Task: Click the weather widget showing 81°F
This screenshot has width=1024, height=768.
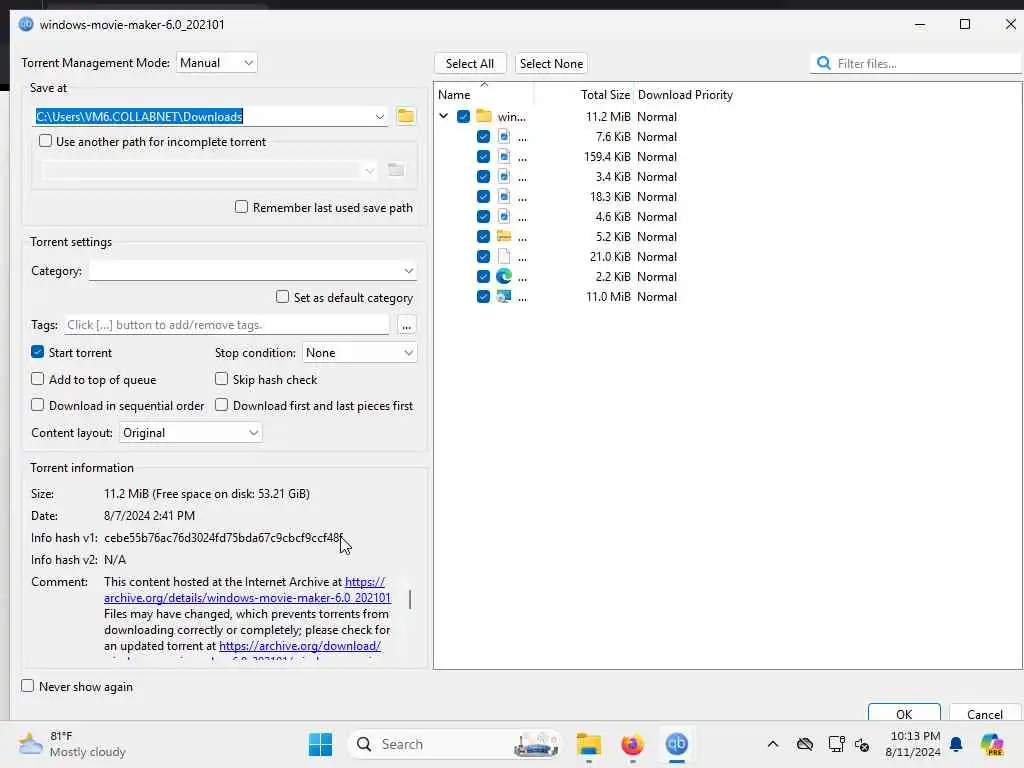Action: point(72,744)
